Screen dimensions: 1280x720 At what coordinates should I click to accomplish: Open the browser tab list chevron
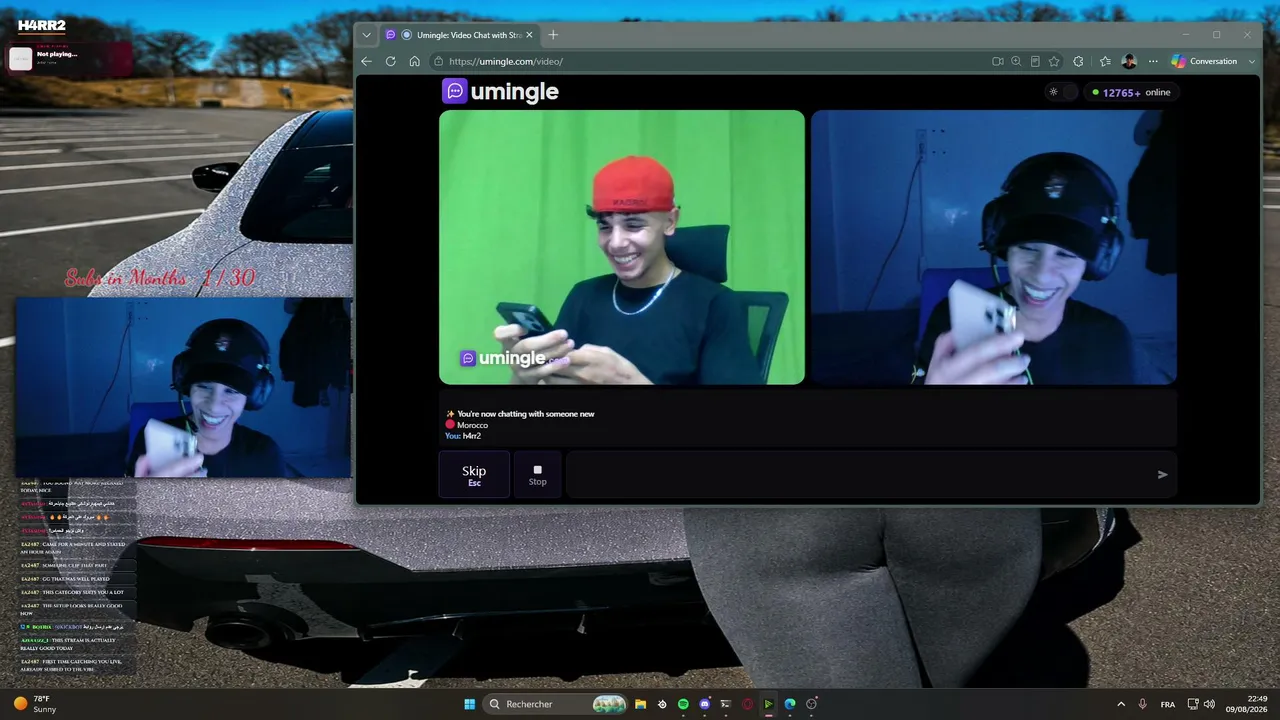coord(366,35)
